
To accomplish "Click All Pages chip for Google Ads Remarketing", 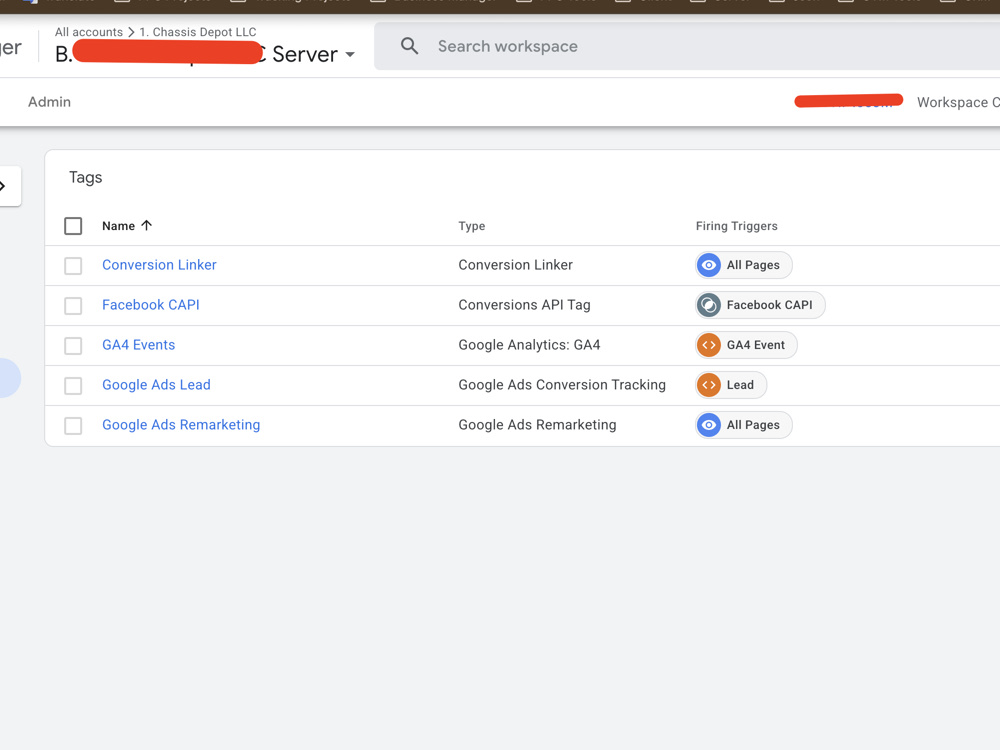I will tap(744, 425).
